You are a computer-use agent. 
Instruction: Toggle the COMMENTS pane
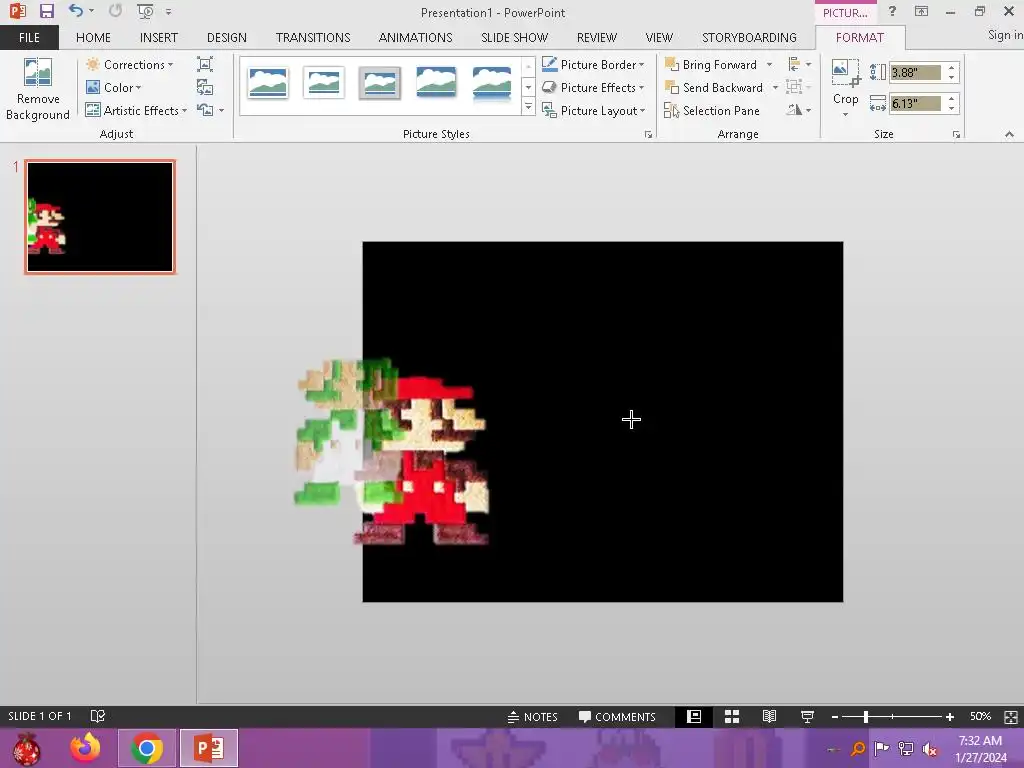[x=617, y=716]
